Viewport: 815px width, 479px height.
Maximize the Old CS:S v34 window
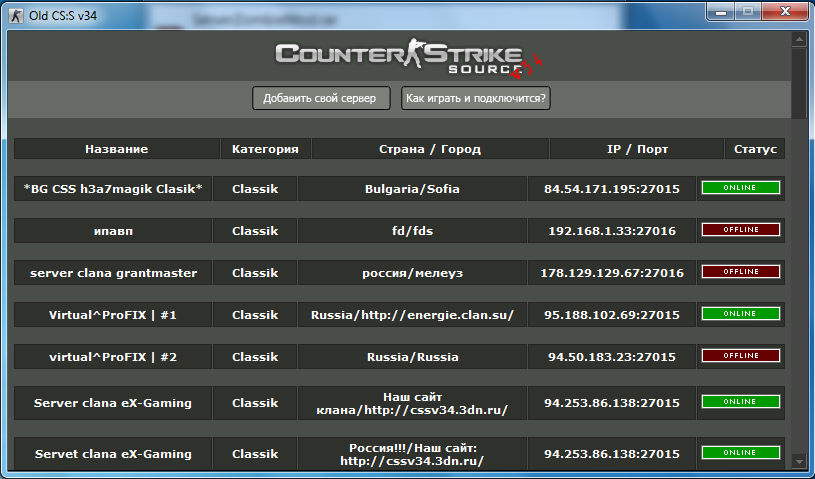(x=748, y=10)
